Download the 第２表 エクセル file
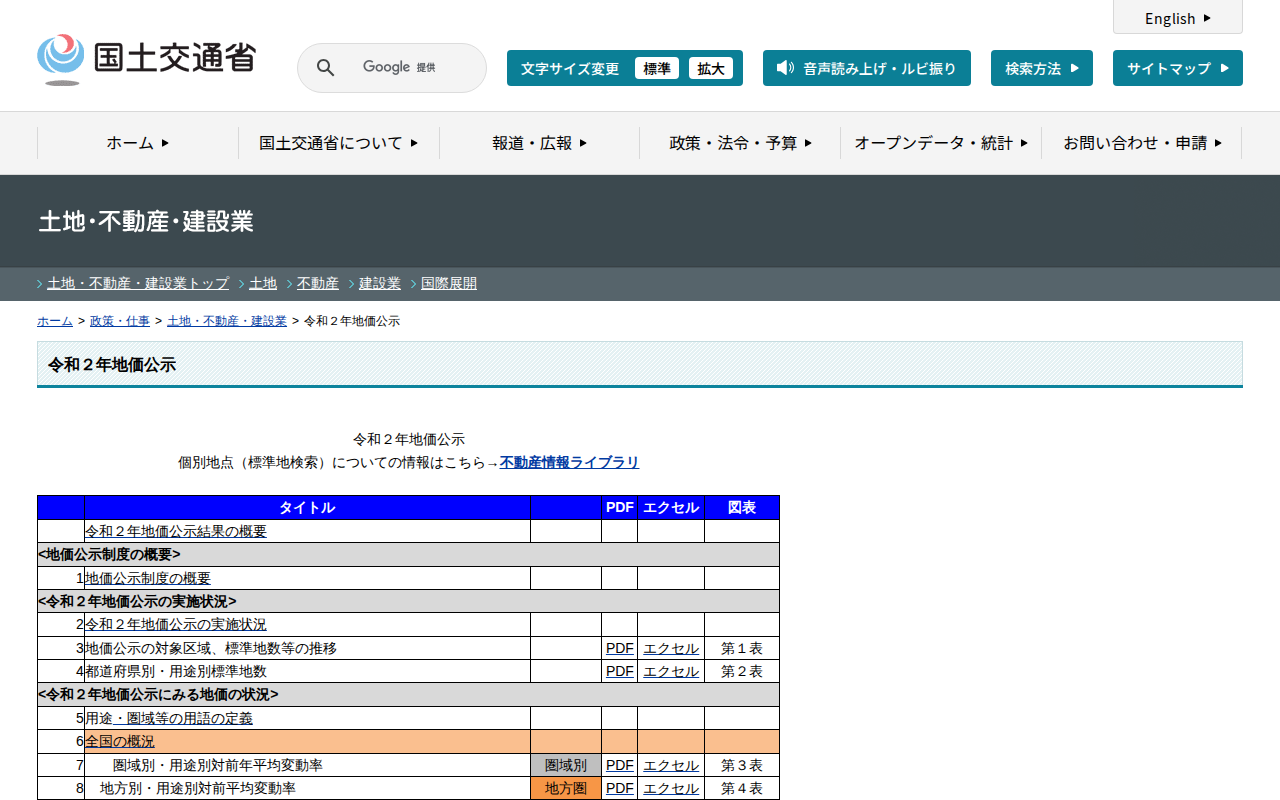Viewport: 1280px width, 800px height. 670,671
